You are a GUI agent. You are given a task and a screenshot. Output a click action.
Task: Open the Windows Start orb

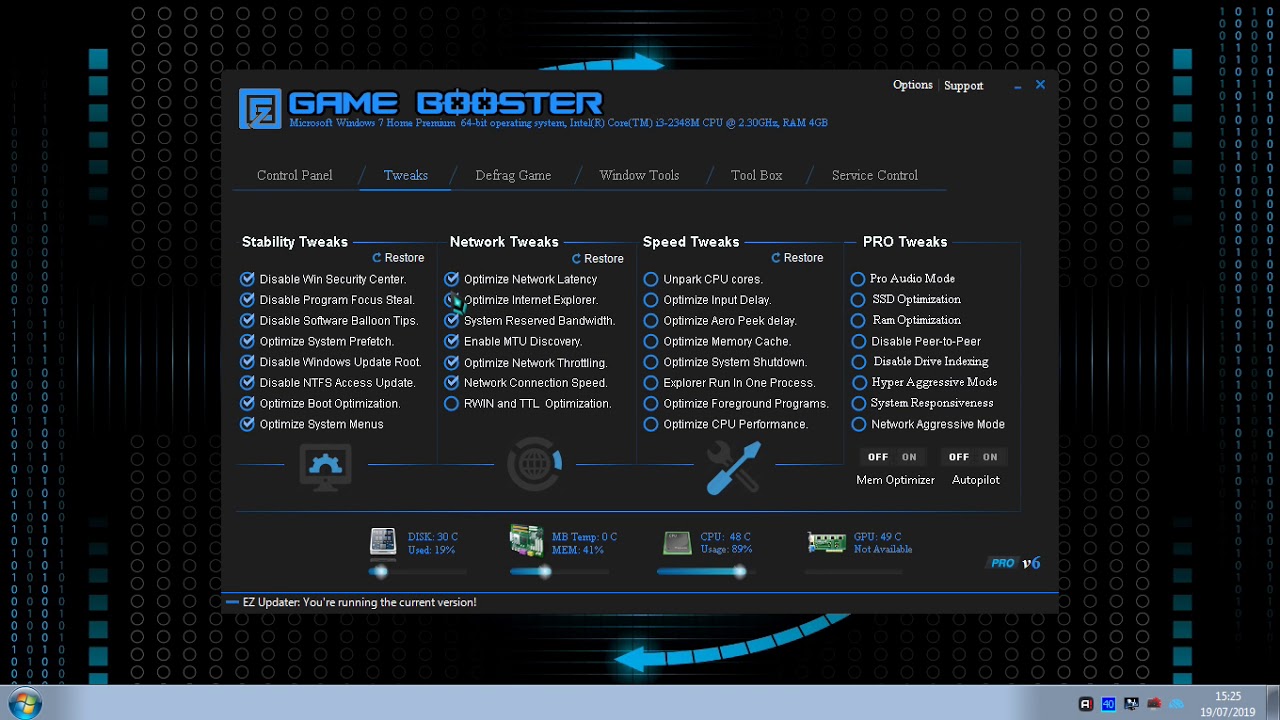click(x=24, y=704)
